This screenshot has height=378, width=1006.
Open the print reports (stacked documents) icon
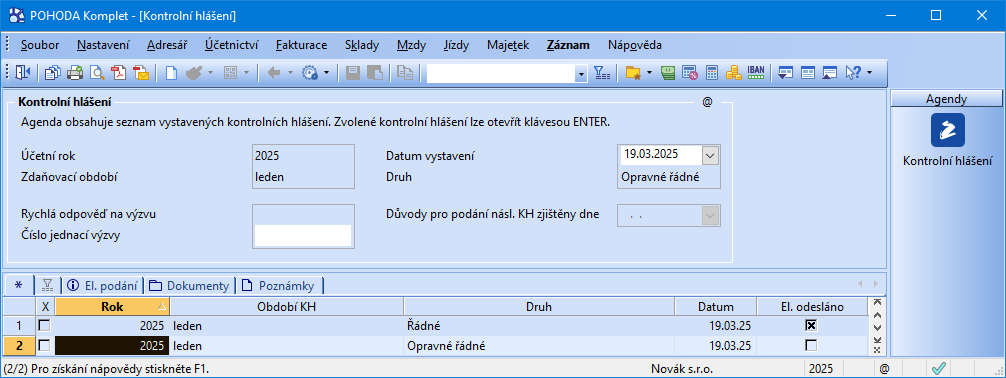point(53,73)
